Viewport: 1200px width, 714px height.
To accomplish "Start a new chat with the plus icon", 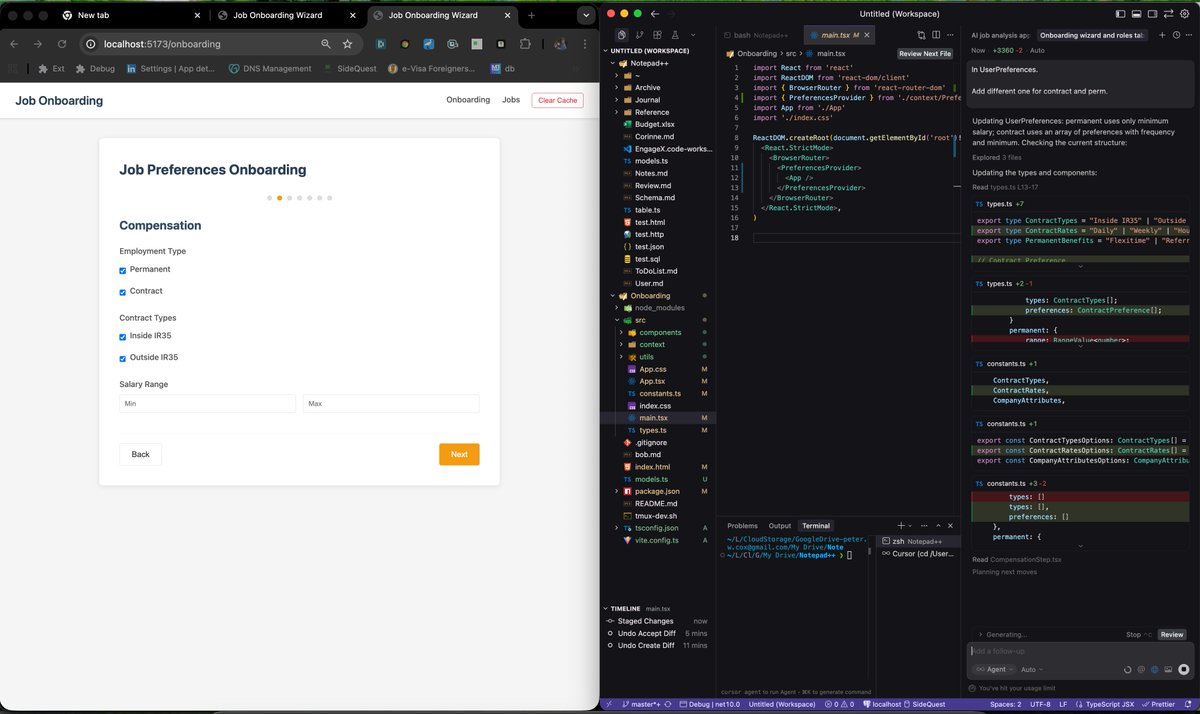I will pyautogui.click(x=1162, y=35).
